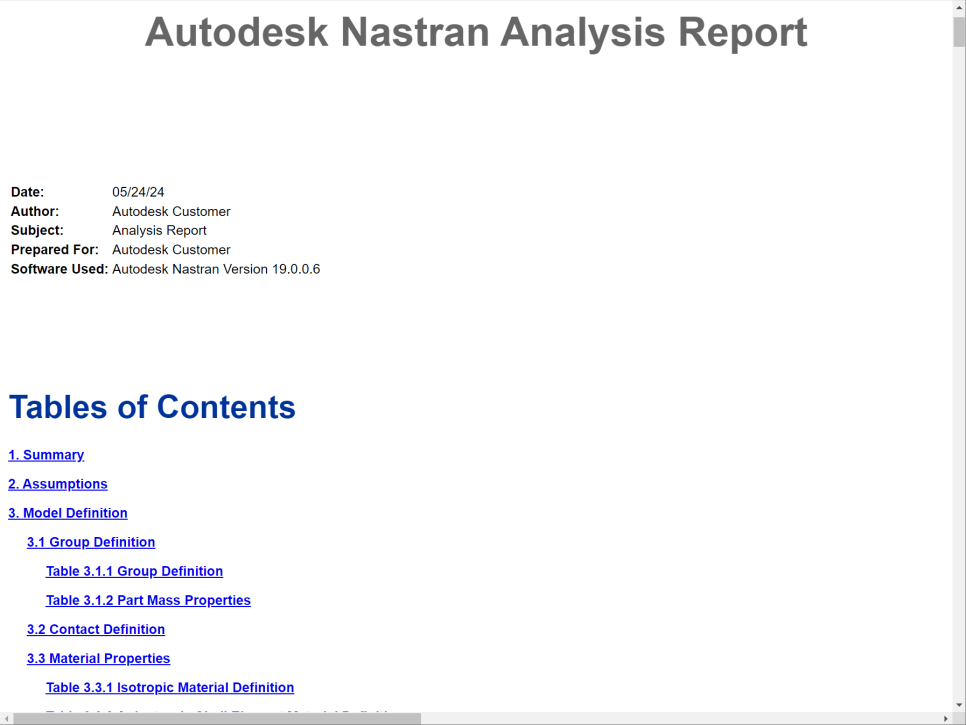Click the Tables of Contents heading
The height and width of the screenshot is (725, 966).
click(x=152, y=407)
